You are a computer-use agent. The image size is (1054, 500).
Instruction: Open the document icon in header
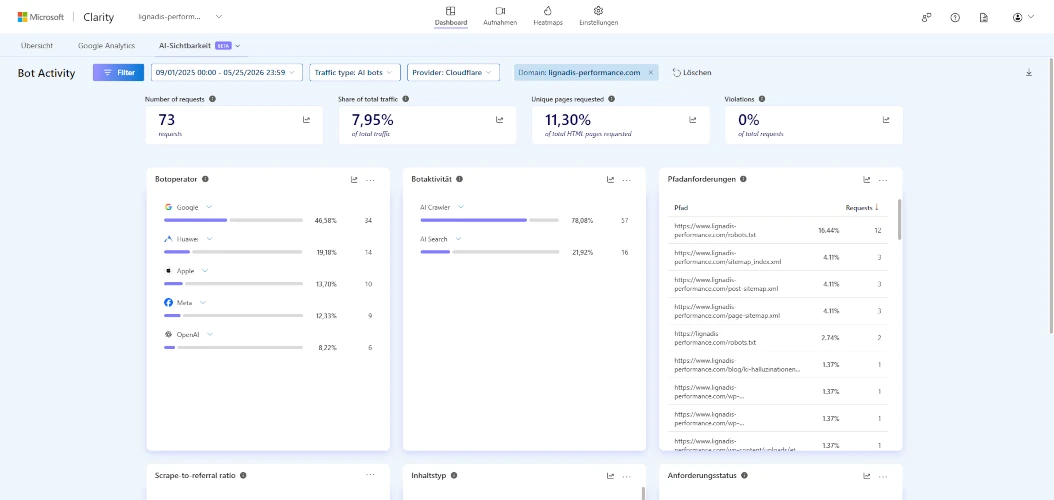pos(983,17)
